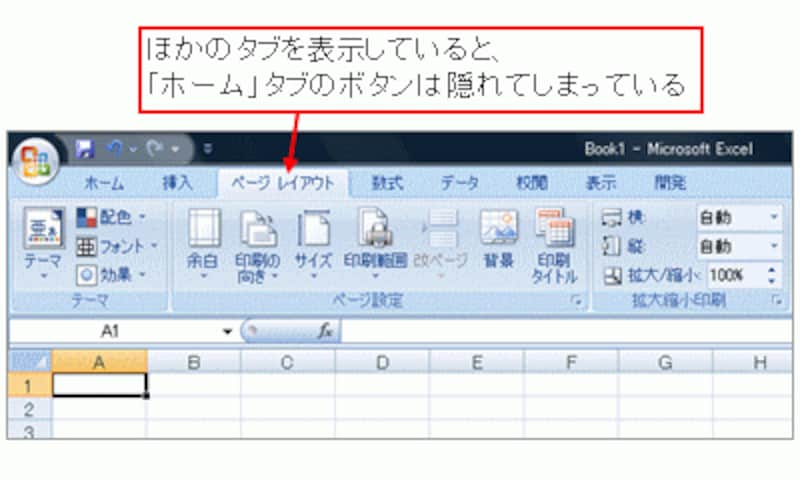The width and height of the screenshot is (800, 480).
Task: Select column G header
Action: 665,362
